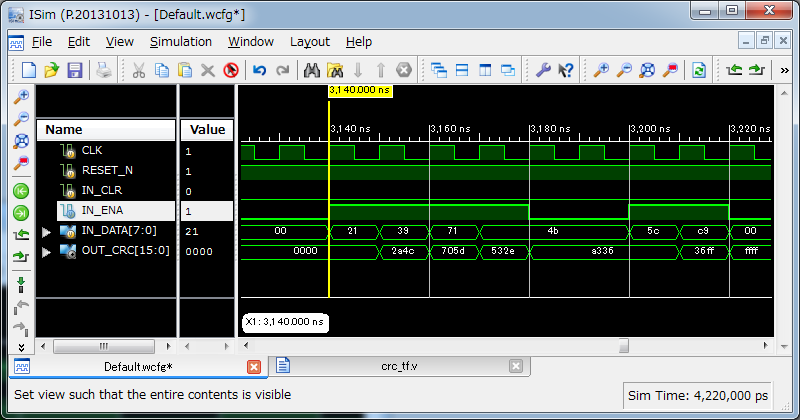This screenshot has height=420, width=800.
Task: Click Zoom to Full View in the left sidebar
Action: [x=21, y=141]
